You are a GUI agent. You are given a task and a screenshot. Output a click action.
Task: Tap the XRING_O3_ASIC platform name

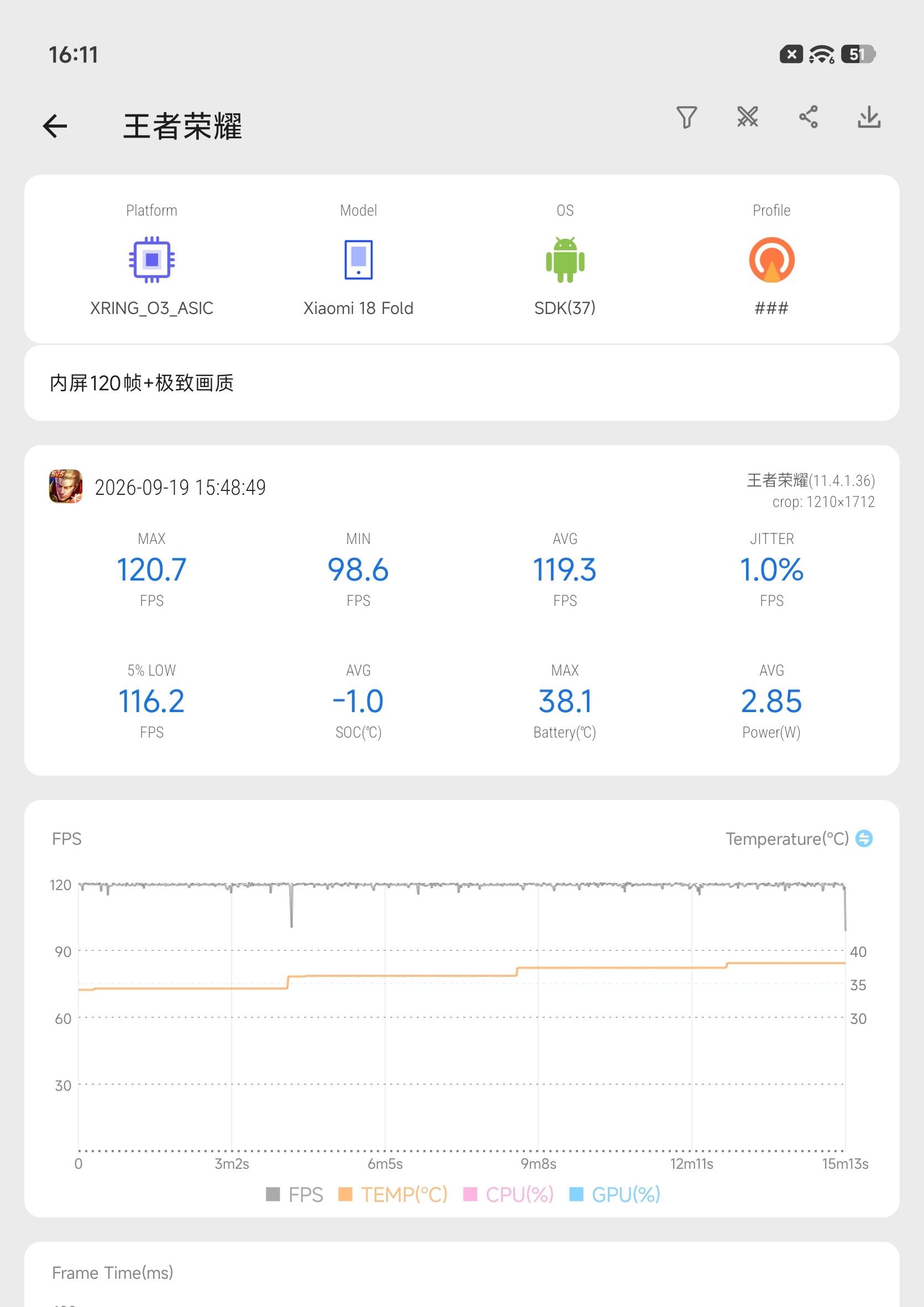152,308
